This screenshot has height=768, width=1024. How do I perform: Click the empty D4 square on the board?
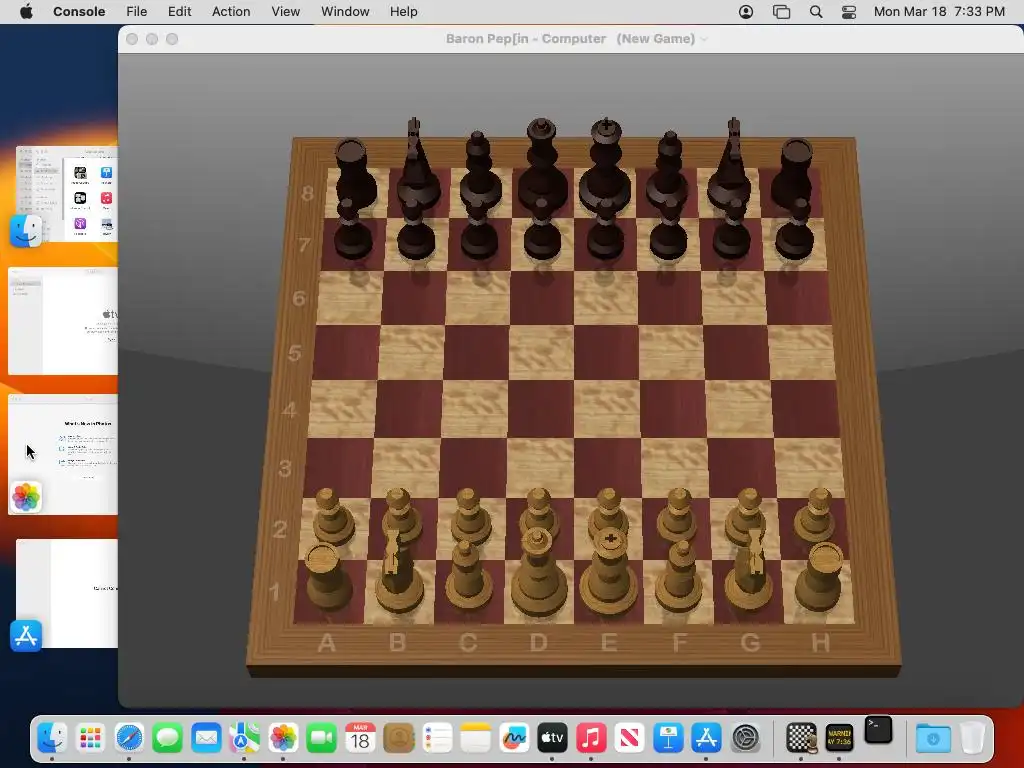point(540,409)
